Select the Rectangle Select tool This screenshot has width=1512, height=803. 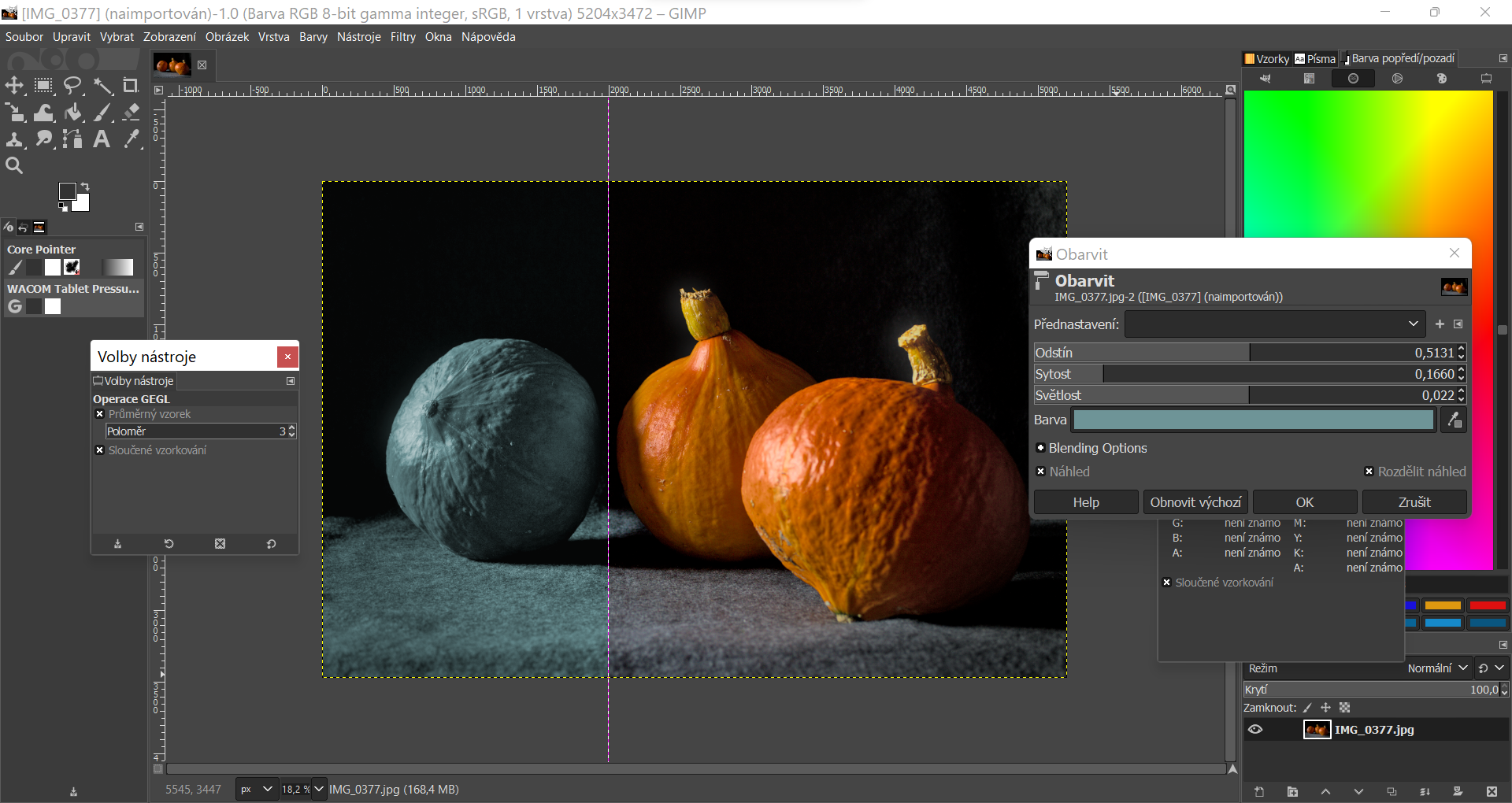(43, 86)
